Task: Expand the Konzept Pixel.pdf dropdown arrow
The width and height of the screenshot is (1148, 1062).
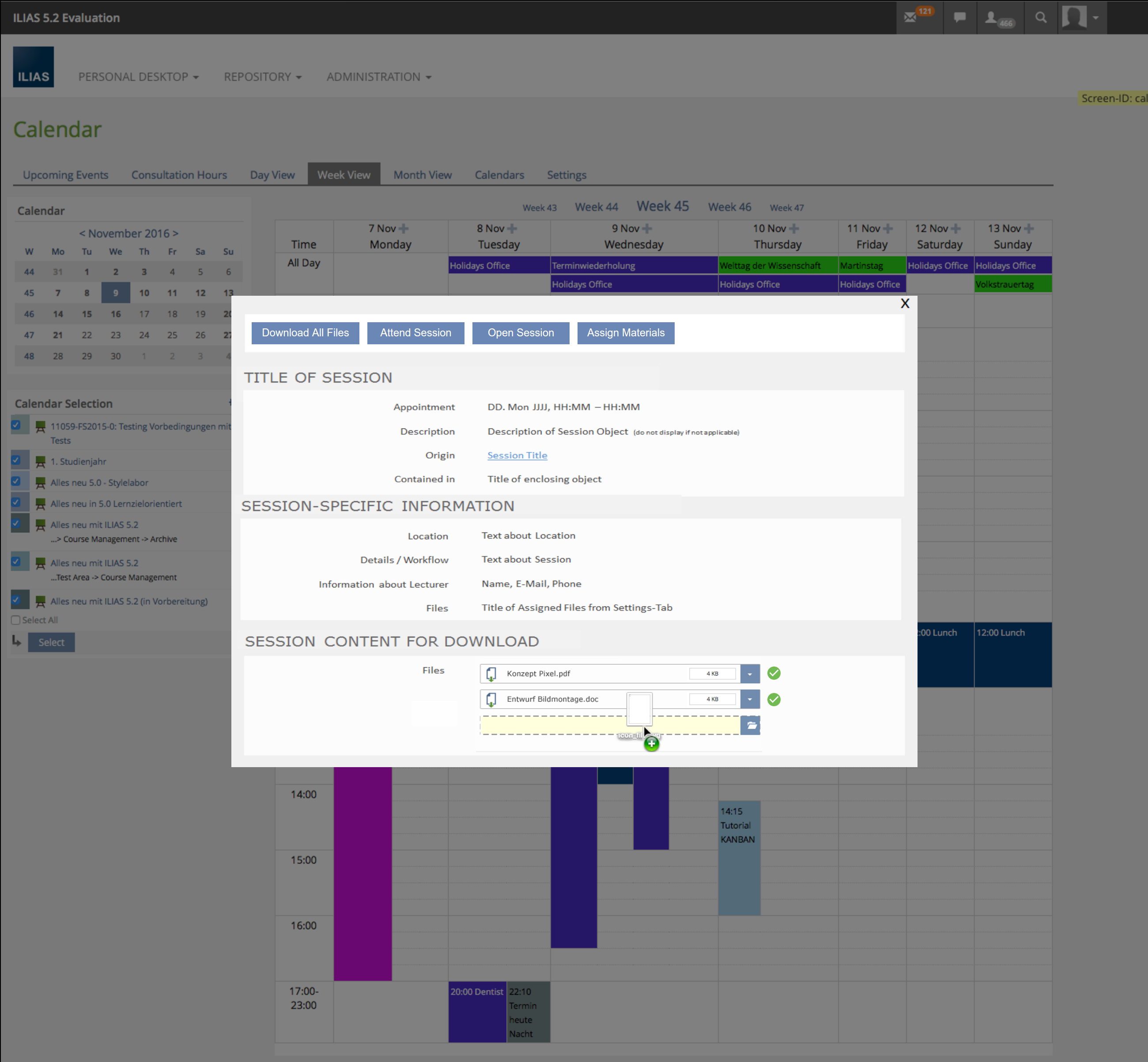Action: tap(750, 674)
